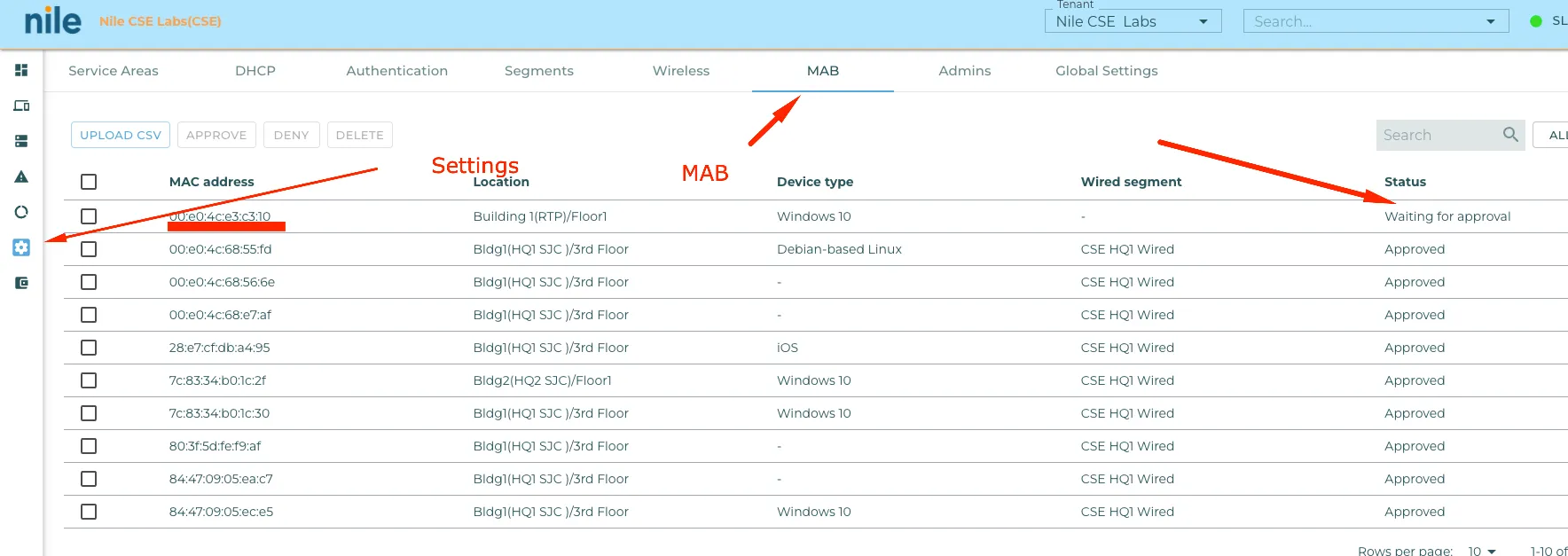
Task: Switch to the Wireless tab
Action: coord(681,71)
